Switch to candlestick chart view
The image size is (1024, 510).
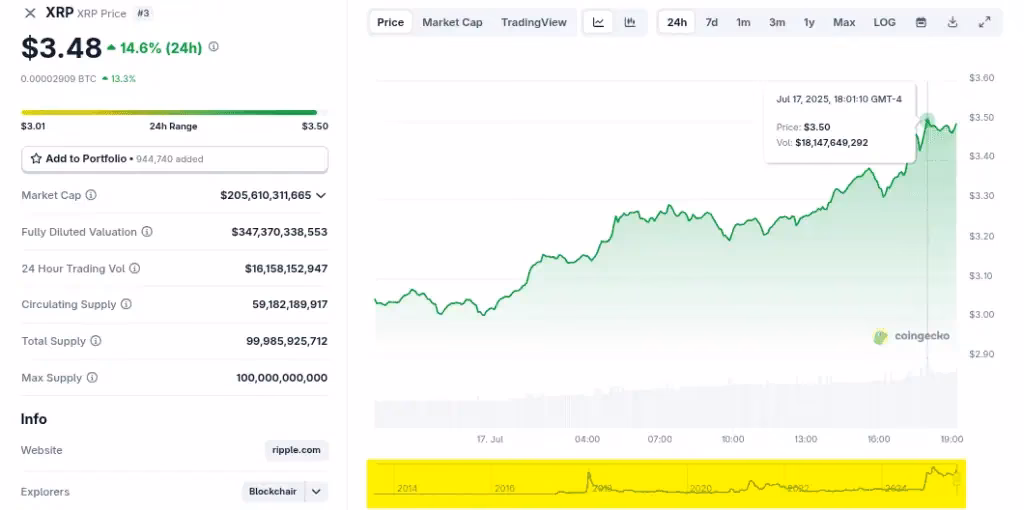click(630, 22)
